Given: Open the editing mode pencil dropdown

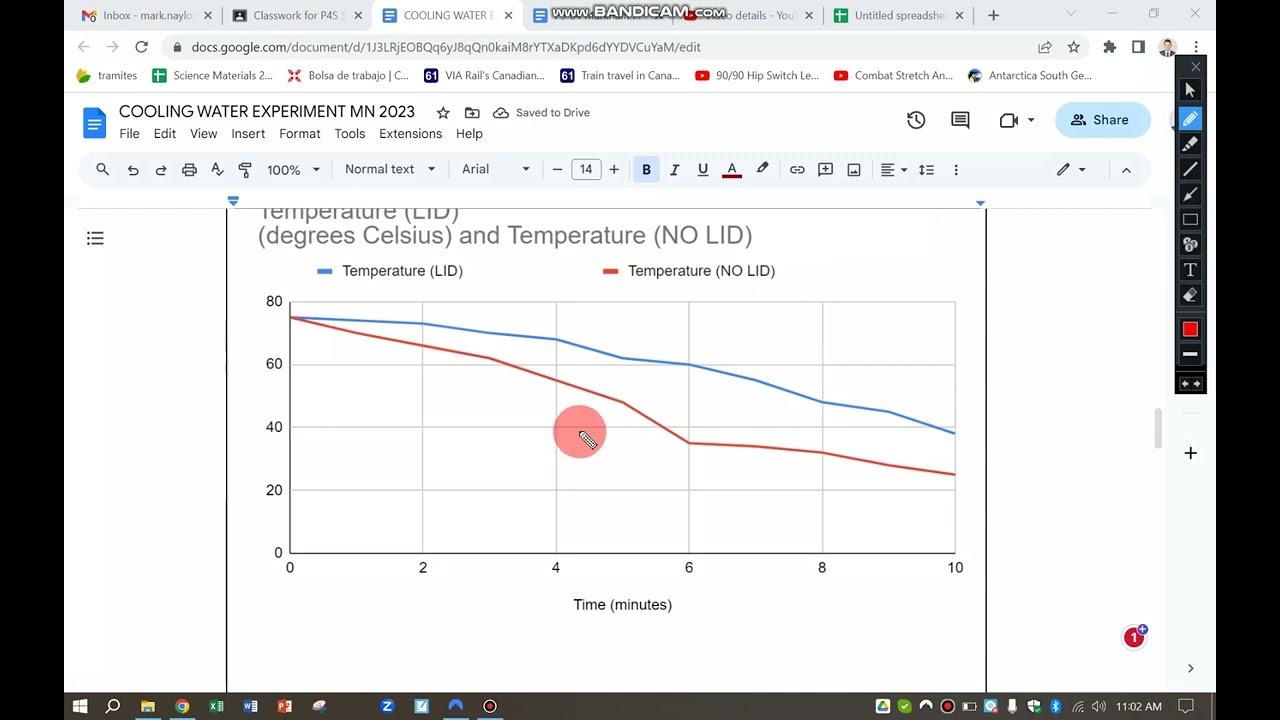Looking at the screenshot, I should point(1072,170).
